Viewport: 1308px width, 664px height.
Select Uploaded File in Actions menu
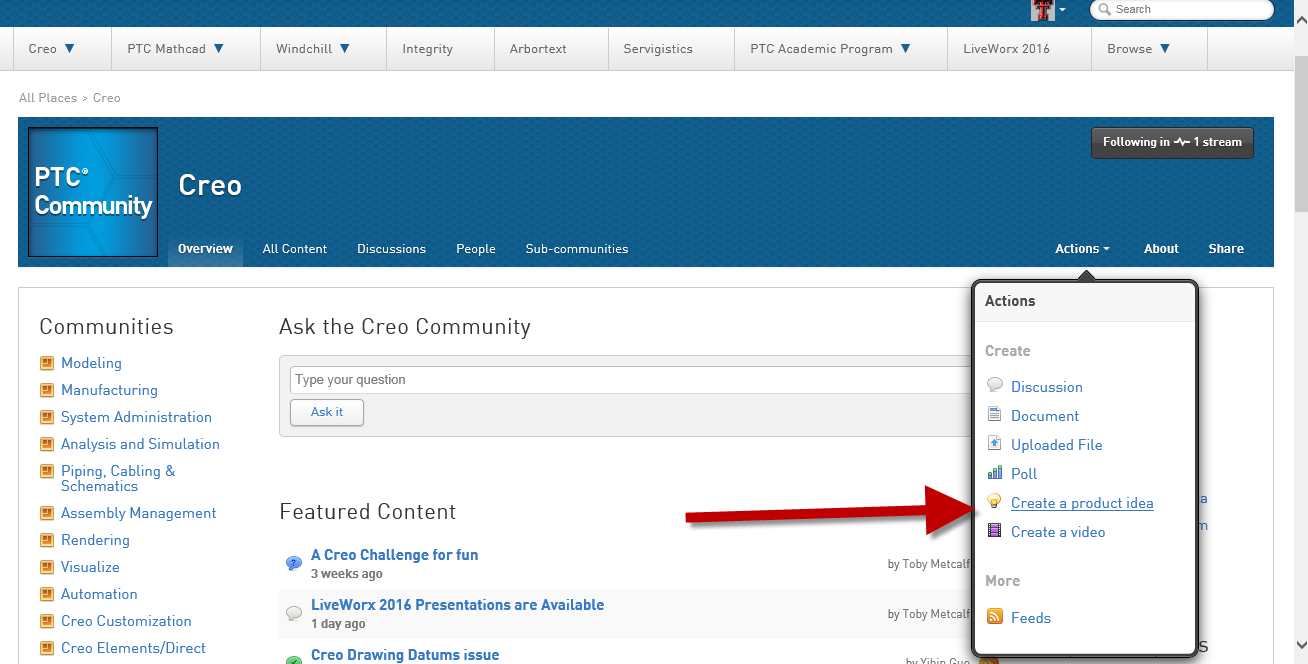pyautogui.click(x=1057, y=445)
